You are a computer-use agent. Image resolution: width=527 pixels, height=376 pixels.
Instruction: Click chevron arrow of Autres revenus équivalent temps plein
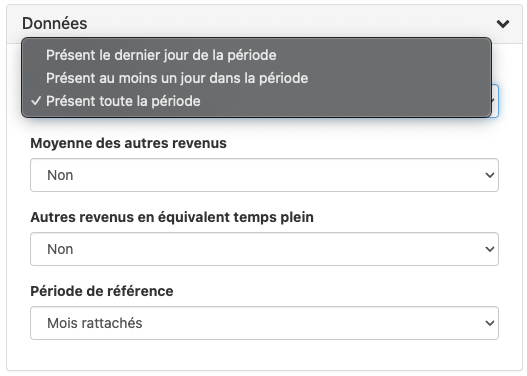click(490, 249)
